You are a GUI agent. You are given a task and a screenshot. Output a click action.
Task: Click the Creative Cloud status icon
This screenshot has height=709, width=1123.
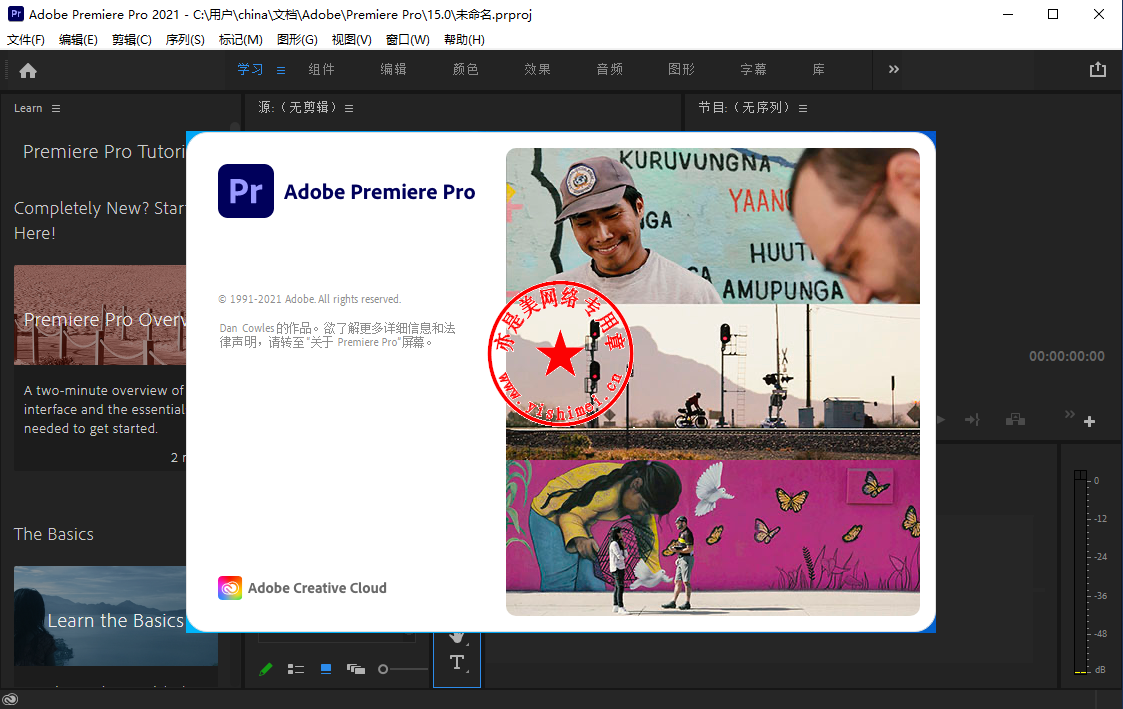10,699
